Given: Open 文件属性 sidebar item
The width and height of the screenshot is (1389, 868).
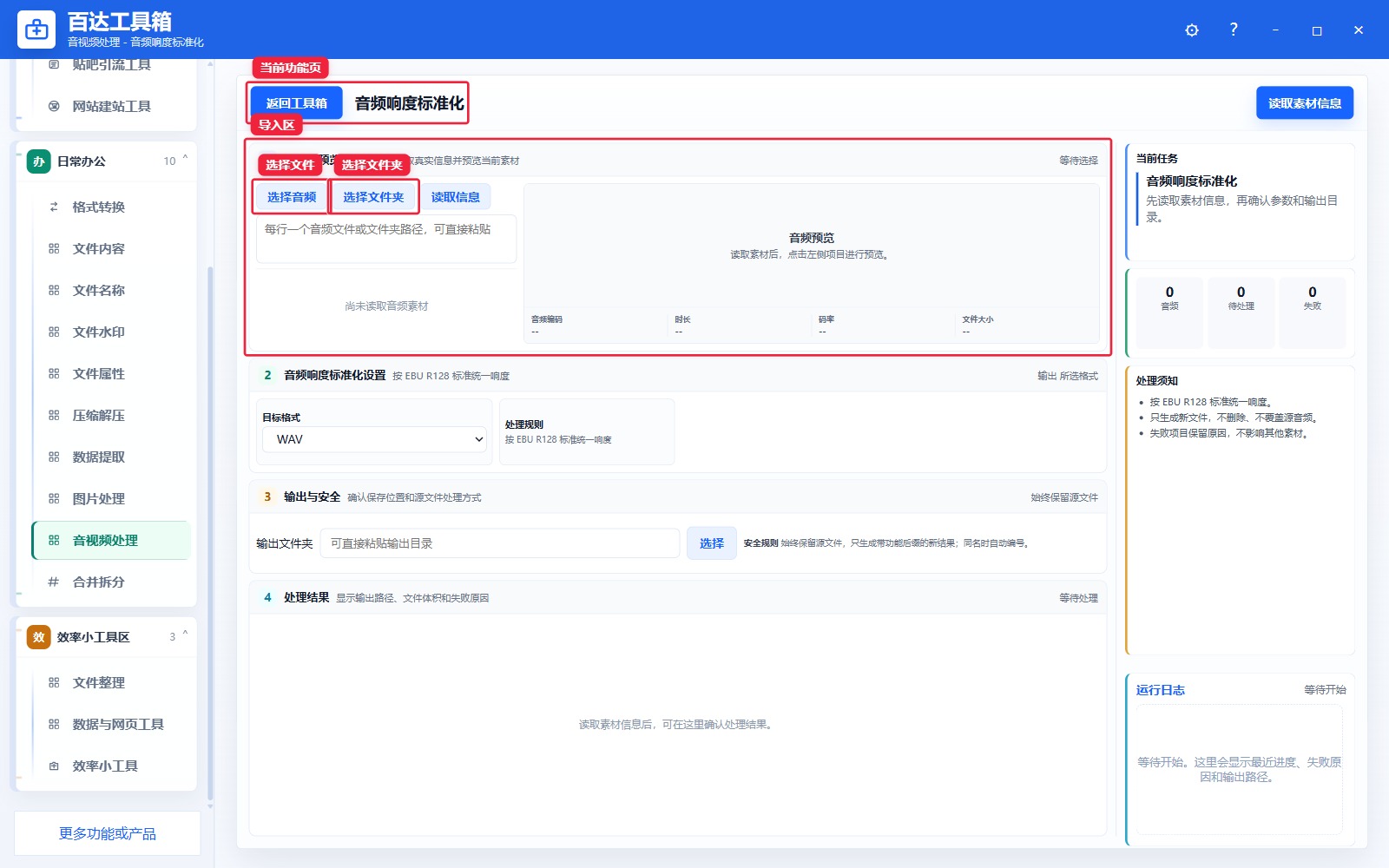Looking at the screenshot, I should point(112,373).
